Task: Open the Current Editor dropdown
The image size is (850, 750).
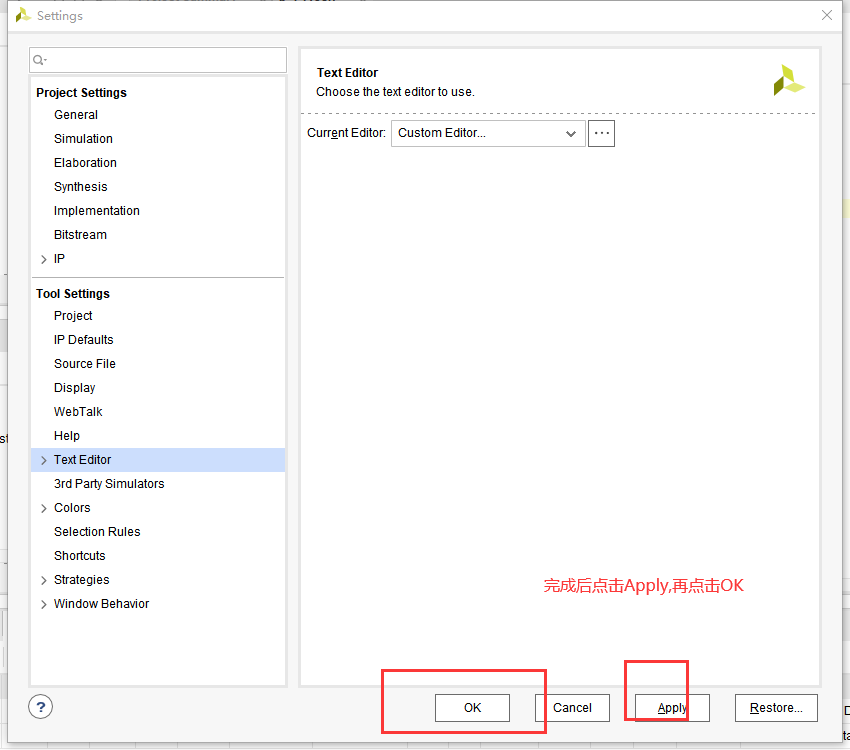Action: [488, 133]
